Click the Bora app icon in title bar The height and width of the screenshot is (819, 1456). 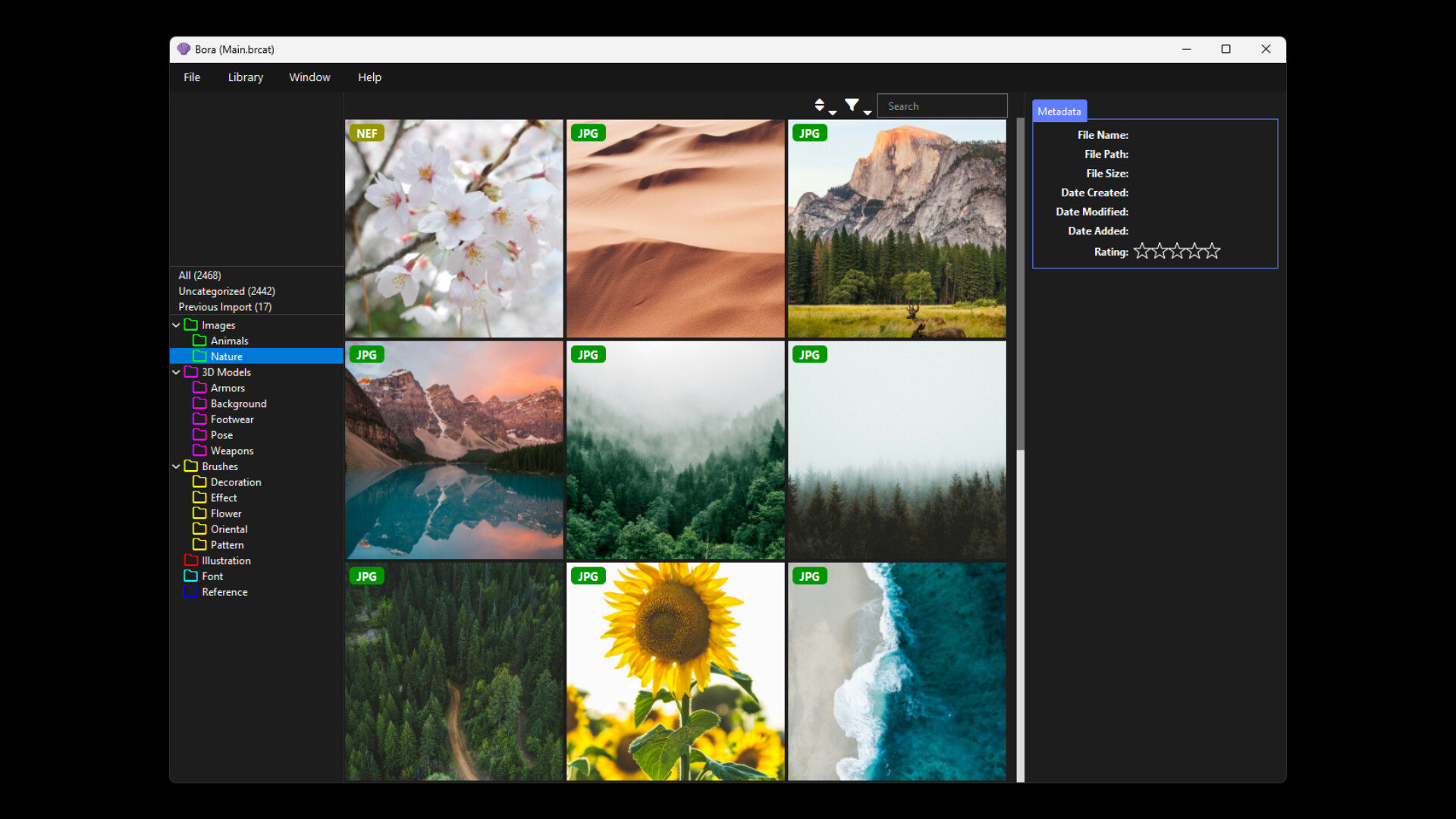(x=183, y=49)
